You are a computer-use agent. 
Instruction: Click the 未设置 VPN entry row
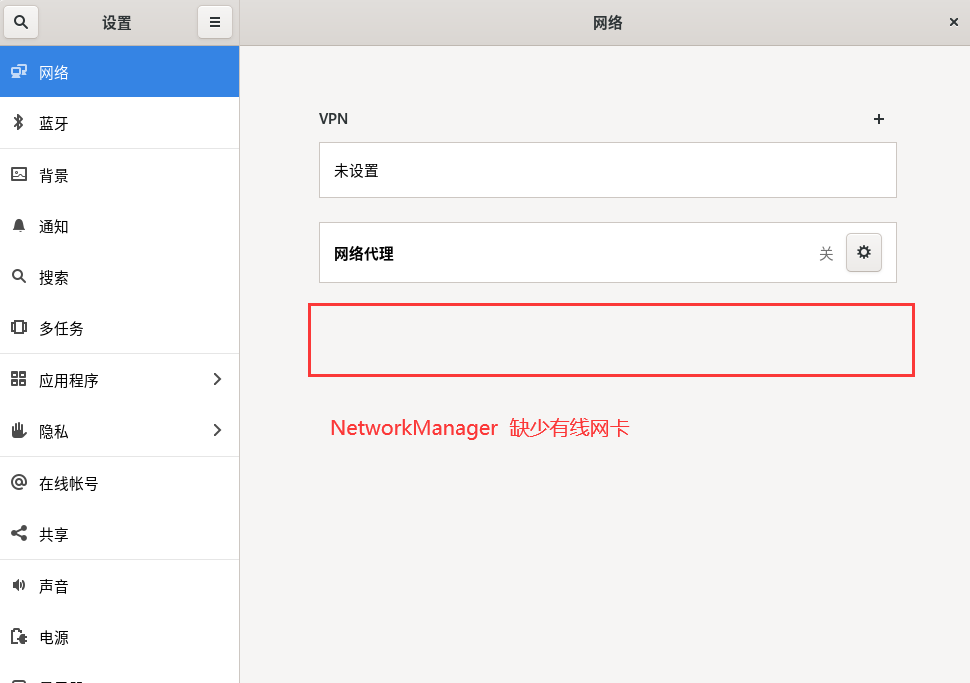pyautogui.click(x=606, y=170)
